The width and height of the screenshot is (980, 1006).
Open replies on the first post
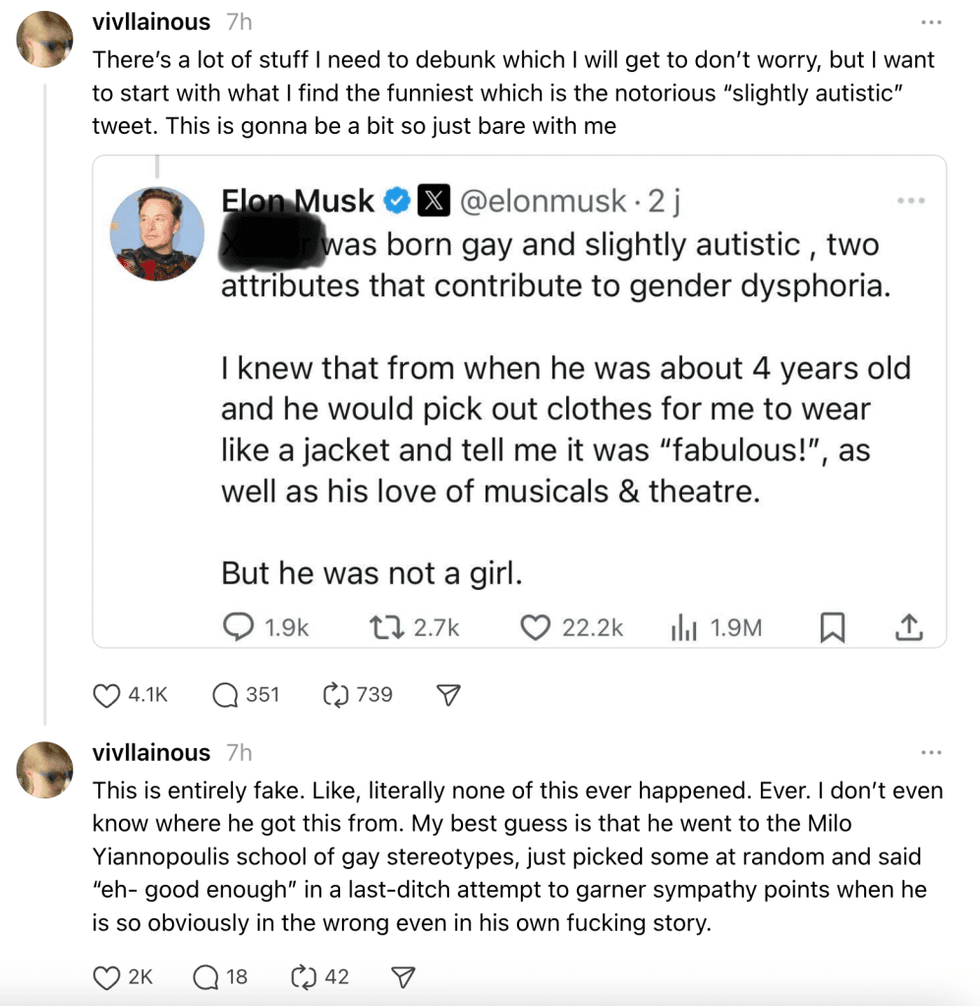tap(226, 694)
